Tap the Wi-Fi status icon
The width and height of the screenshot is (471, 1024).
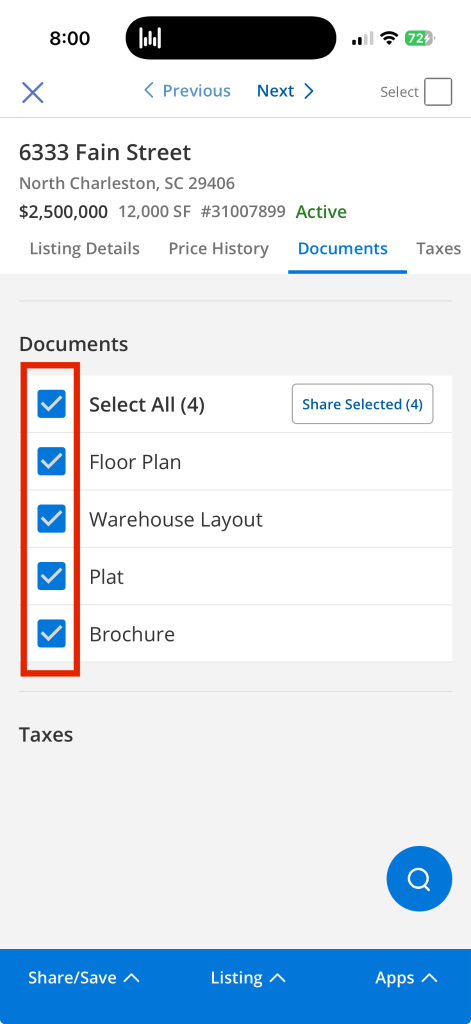click(x=389, y=39)
